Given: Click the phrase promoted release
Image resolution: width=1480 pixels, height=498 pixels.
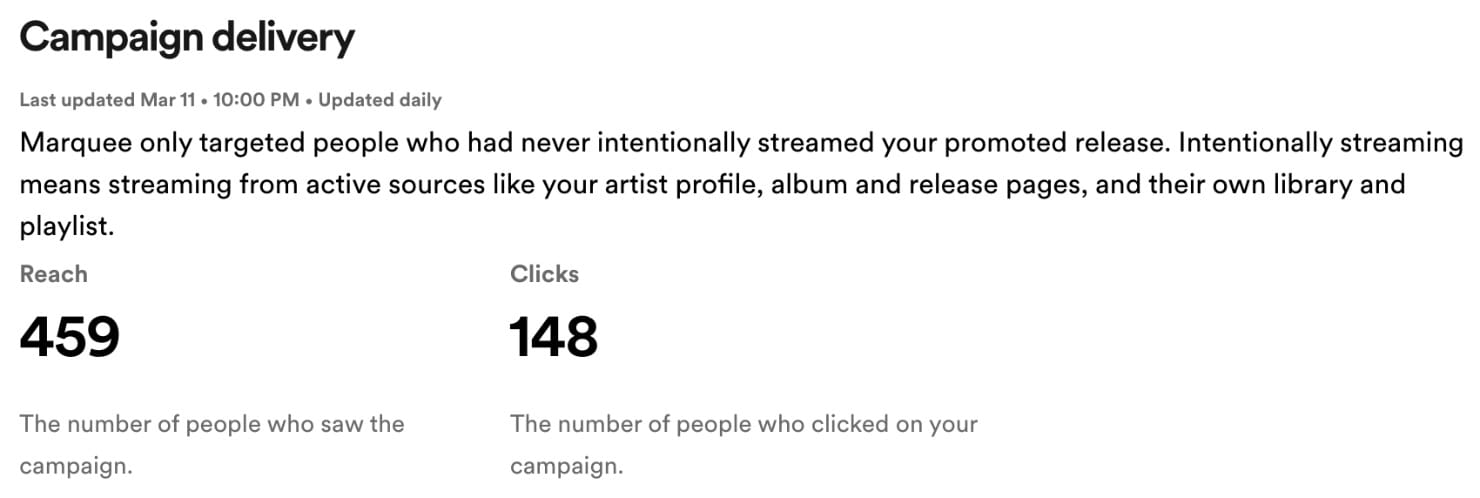Looking at the screenshot, I should (1054, 143).
